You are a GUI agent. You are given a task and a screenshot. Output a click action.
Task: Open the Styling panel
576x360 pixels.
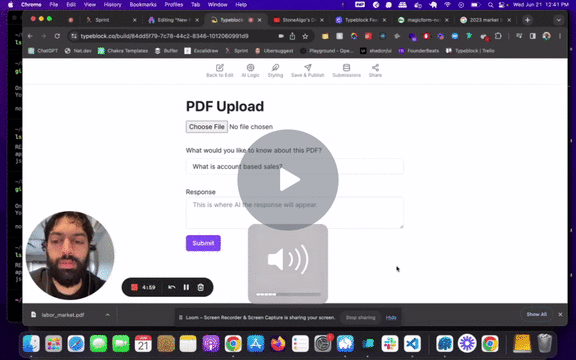coord(275,71)
